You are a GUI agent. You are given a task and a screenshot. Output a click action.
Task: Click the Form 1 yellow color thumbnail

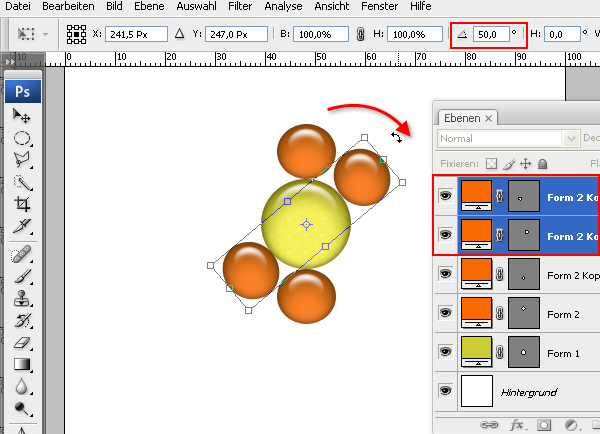coord(476,352)
